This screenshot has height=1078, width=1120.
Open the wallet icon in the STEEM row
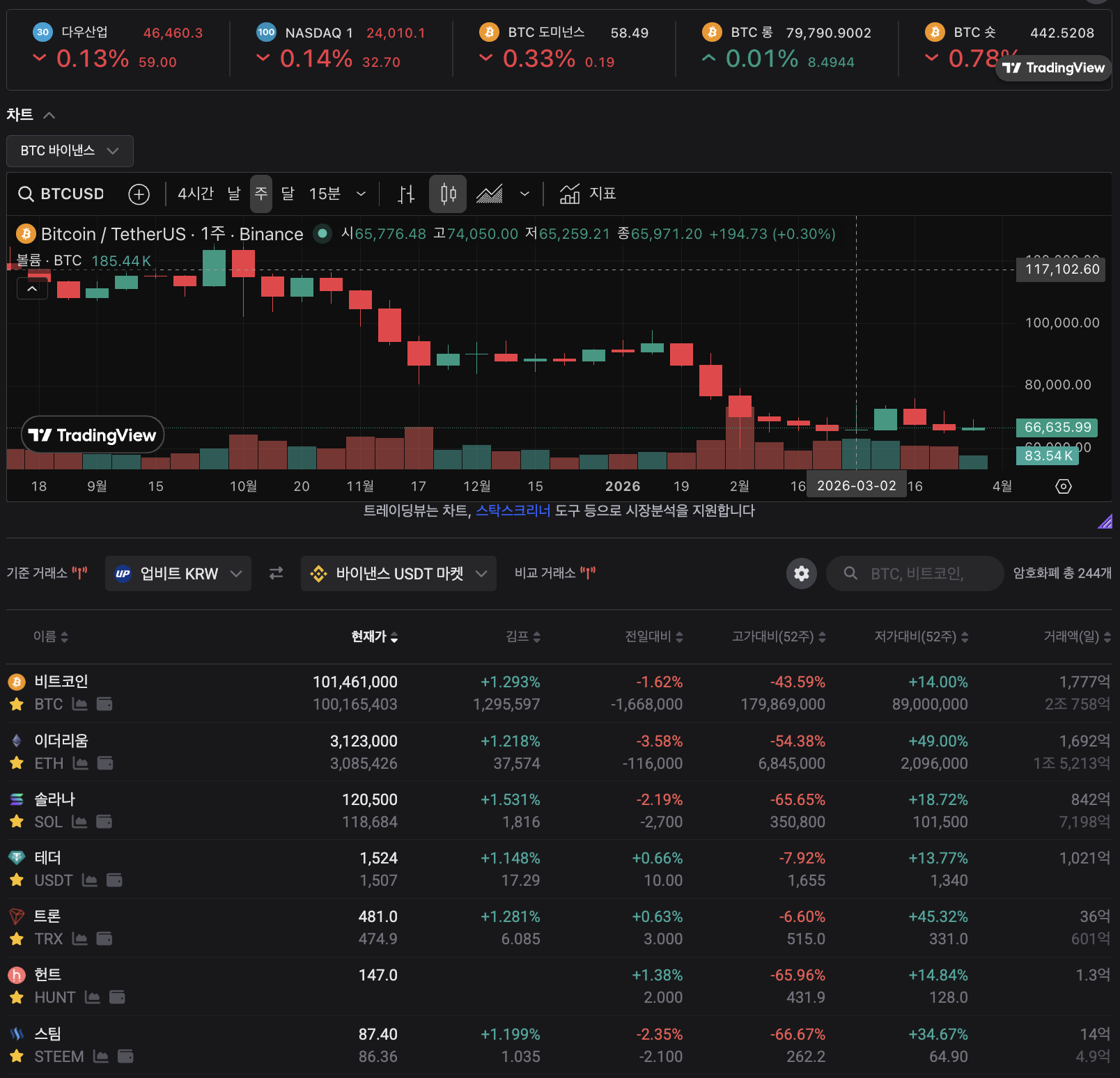[125, 1056]
